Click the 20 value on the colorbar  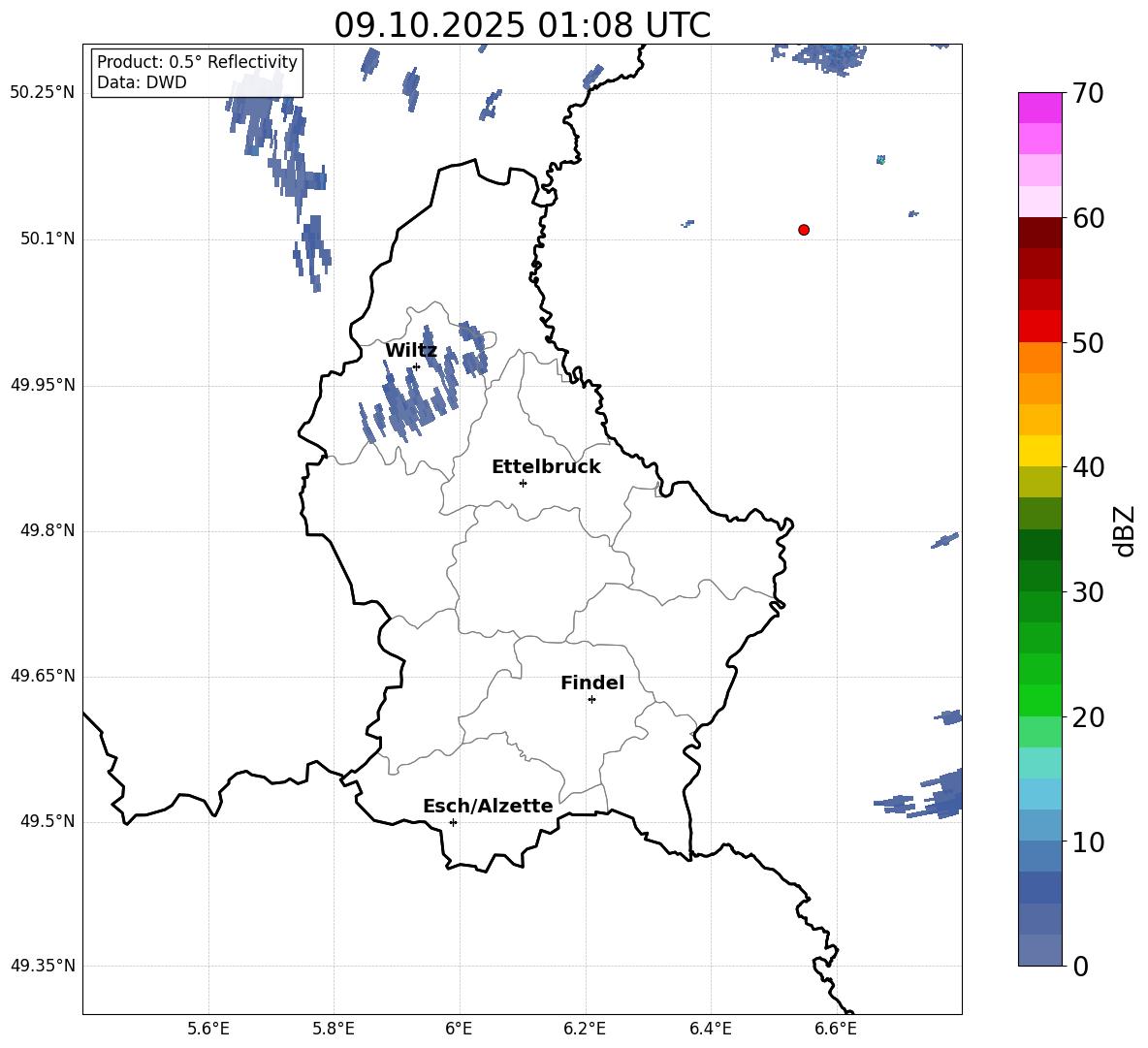(x=1088, y=717)
